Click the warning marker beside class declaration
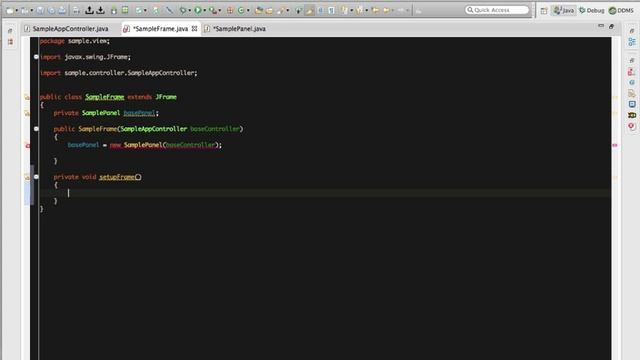 (27, 97)
